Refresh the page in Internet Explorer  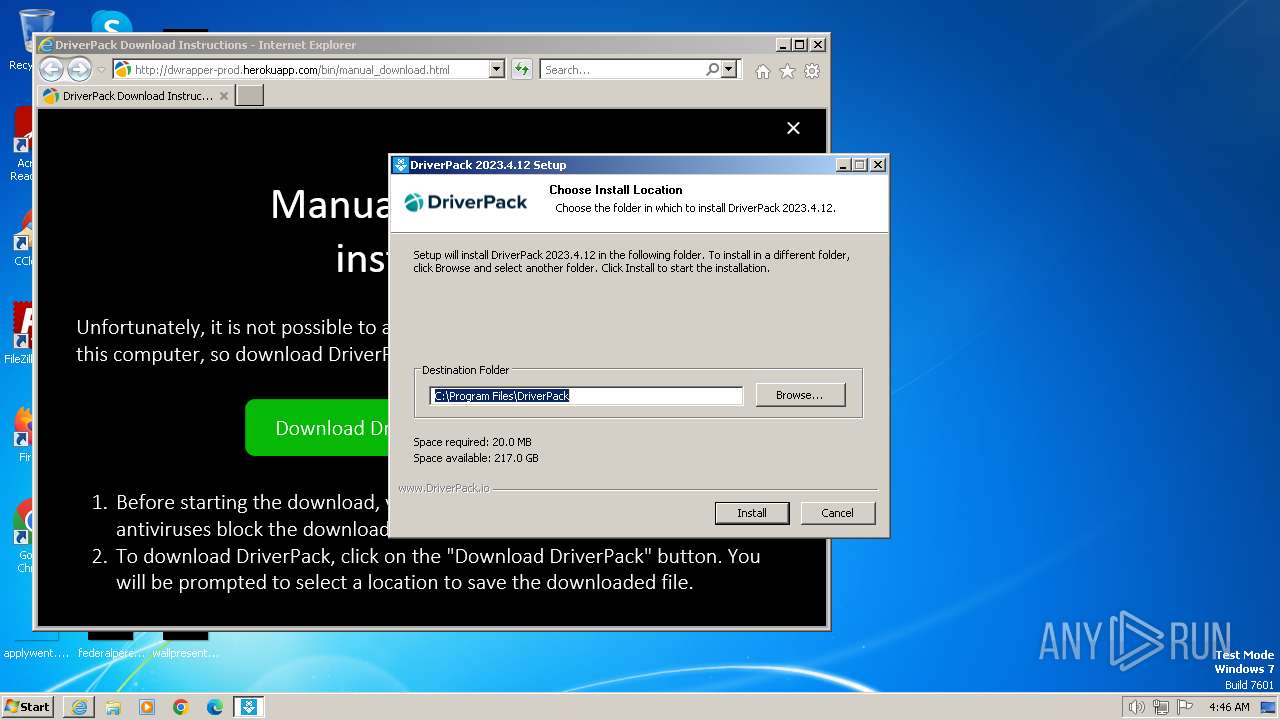tap(521, 70)
